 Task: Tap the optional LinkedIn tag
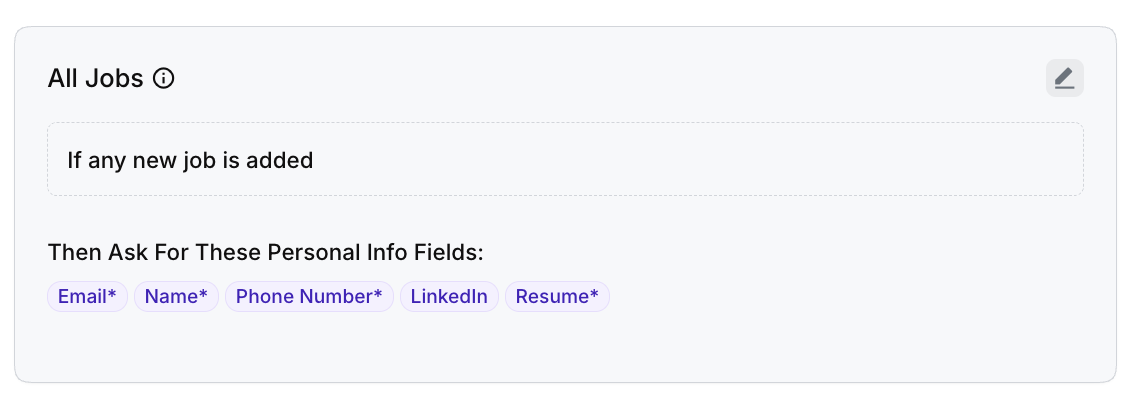click(x=449, y=297)
